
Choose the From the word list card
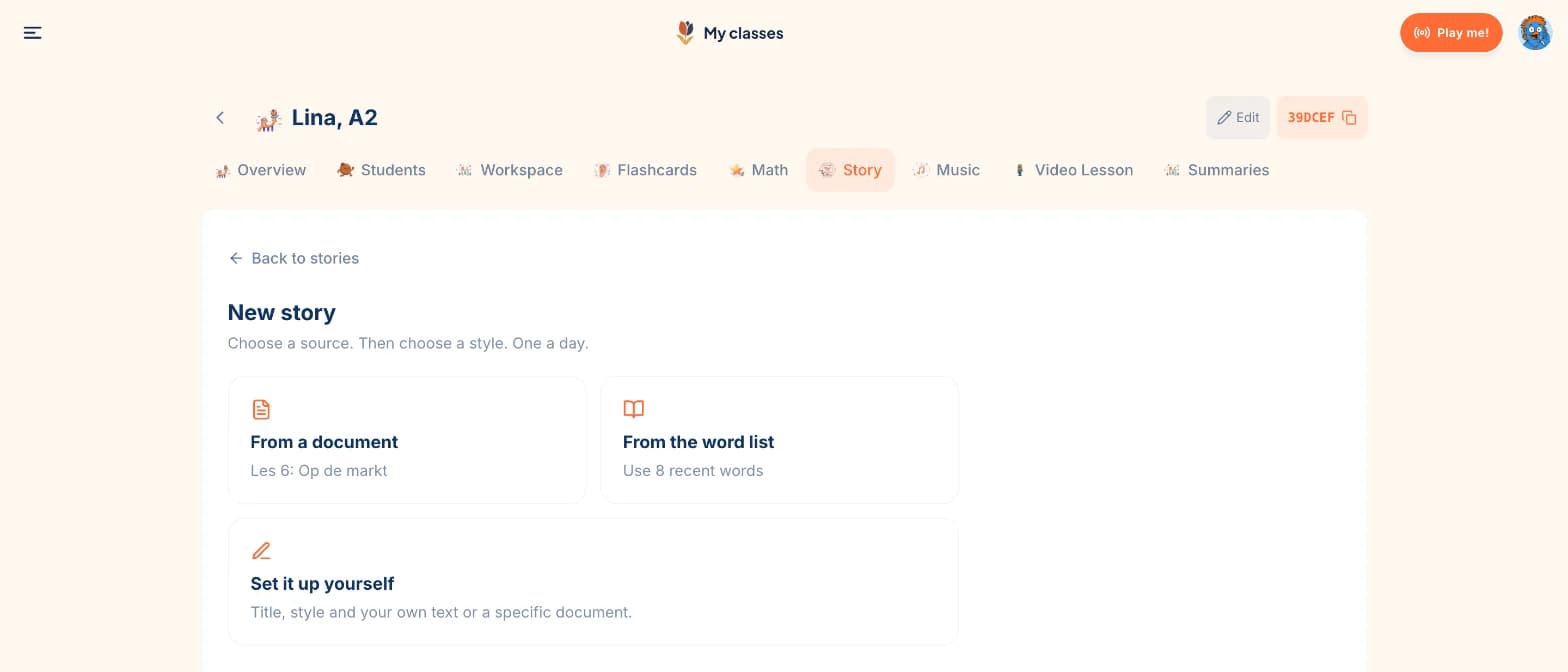point(779,440)
